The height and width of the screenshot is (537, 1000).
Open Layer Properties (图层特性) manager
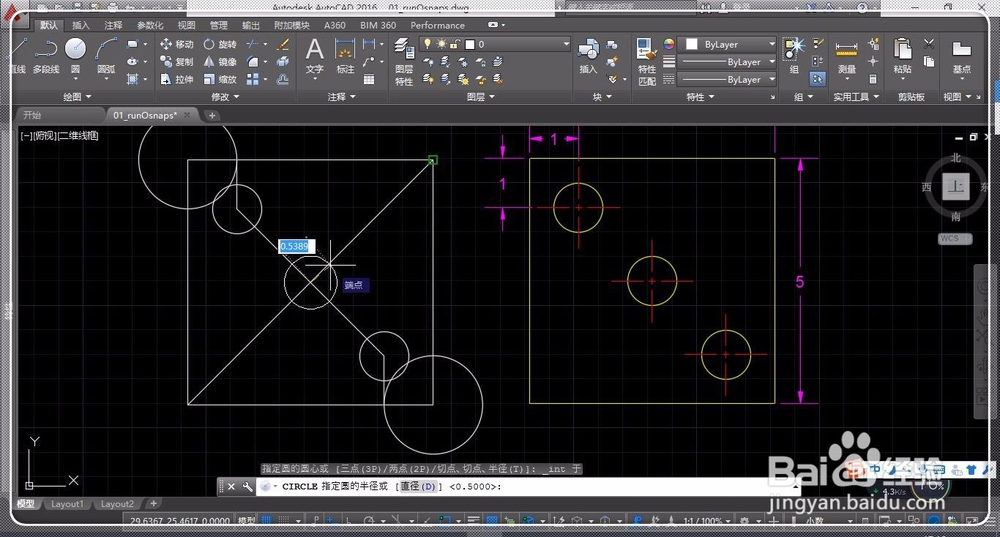tap(404, 61)
